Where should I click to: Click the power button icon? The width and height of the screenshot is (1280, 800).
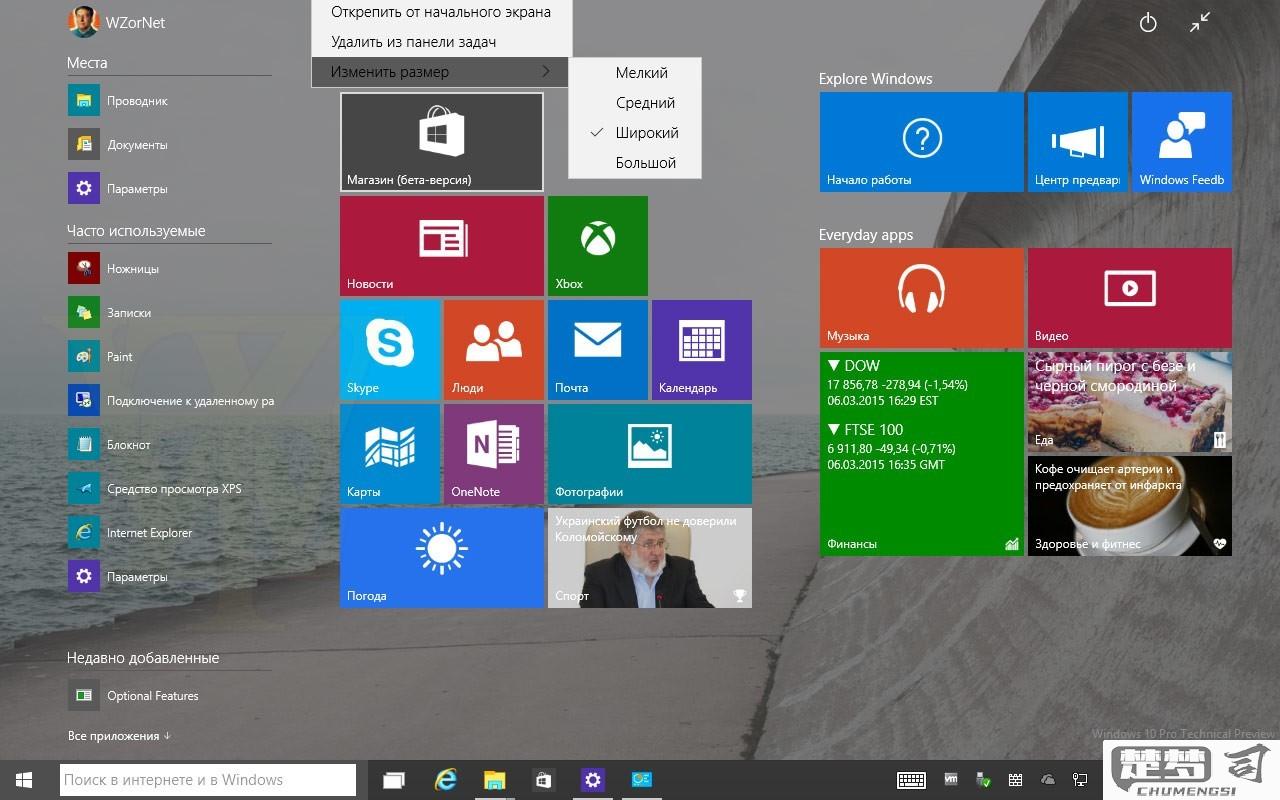click(x=1148, y=22)
